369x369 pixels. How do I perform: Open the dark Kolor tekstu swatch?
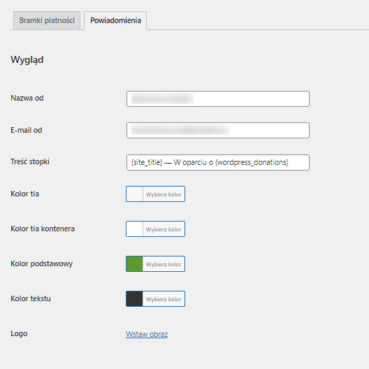click(x=134, y=299)
